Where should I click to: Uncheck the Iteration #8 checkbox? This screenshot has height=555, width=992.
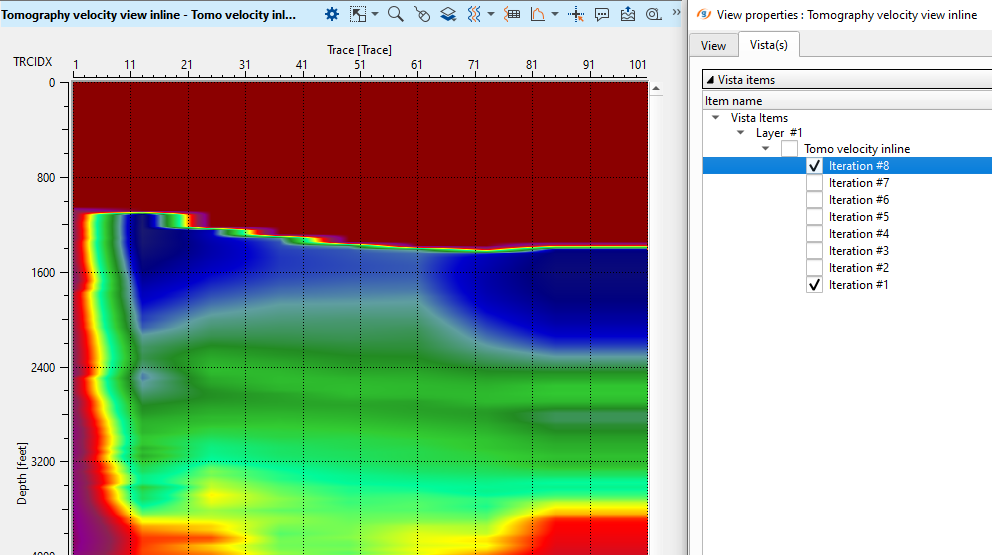pos(815,166)
